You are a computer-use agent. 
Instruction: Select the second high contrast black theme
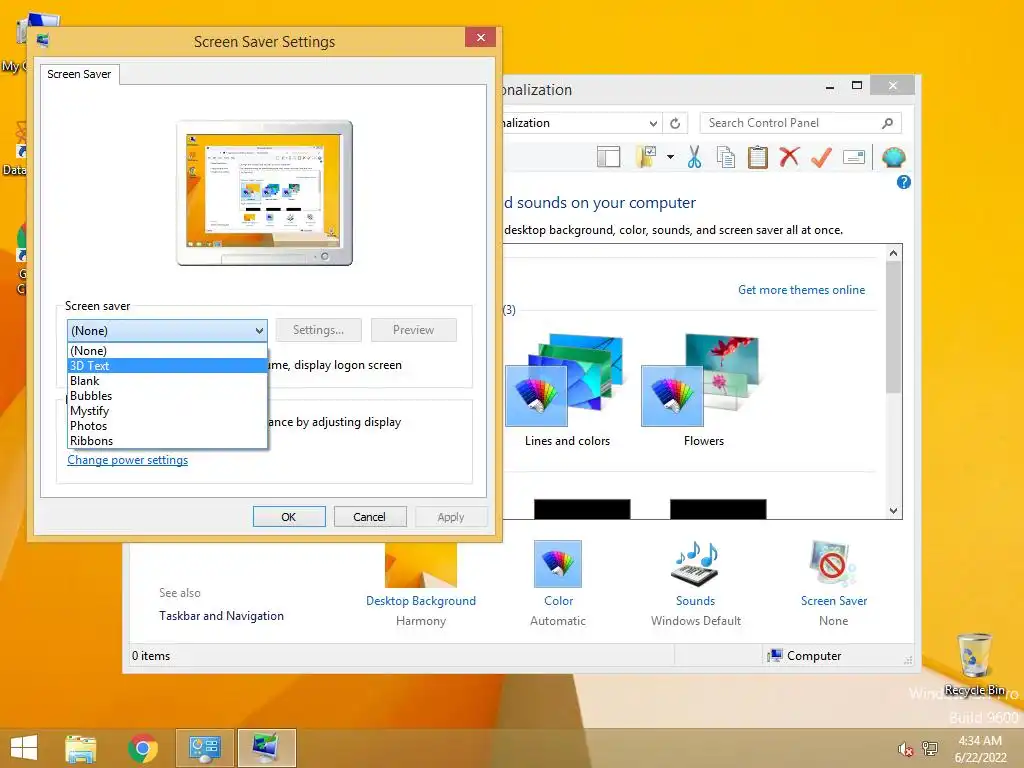(718, 509)
